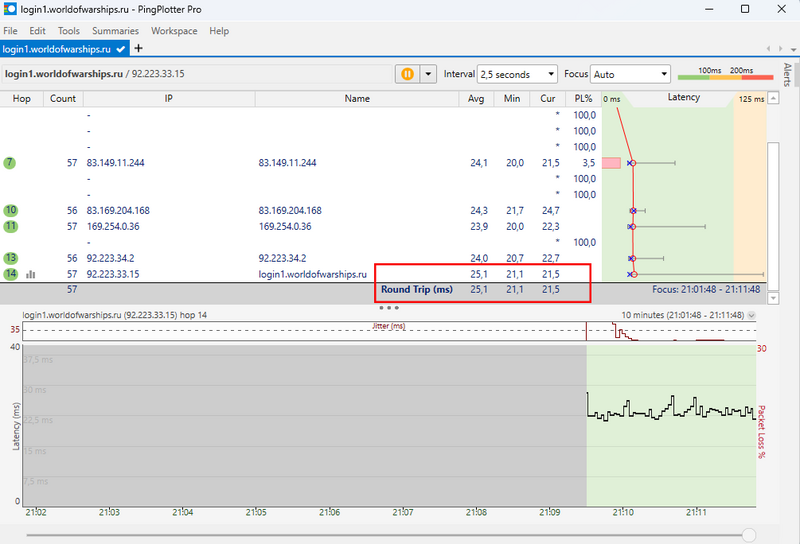Click the latency color scale legend

725,74
